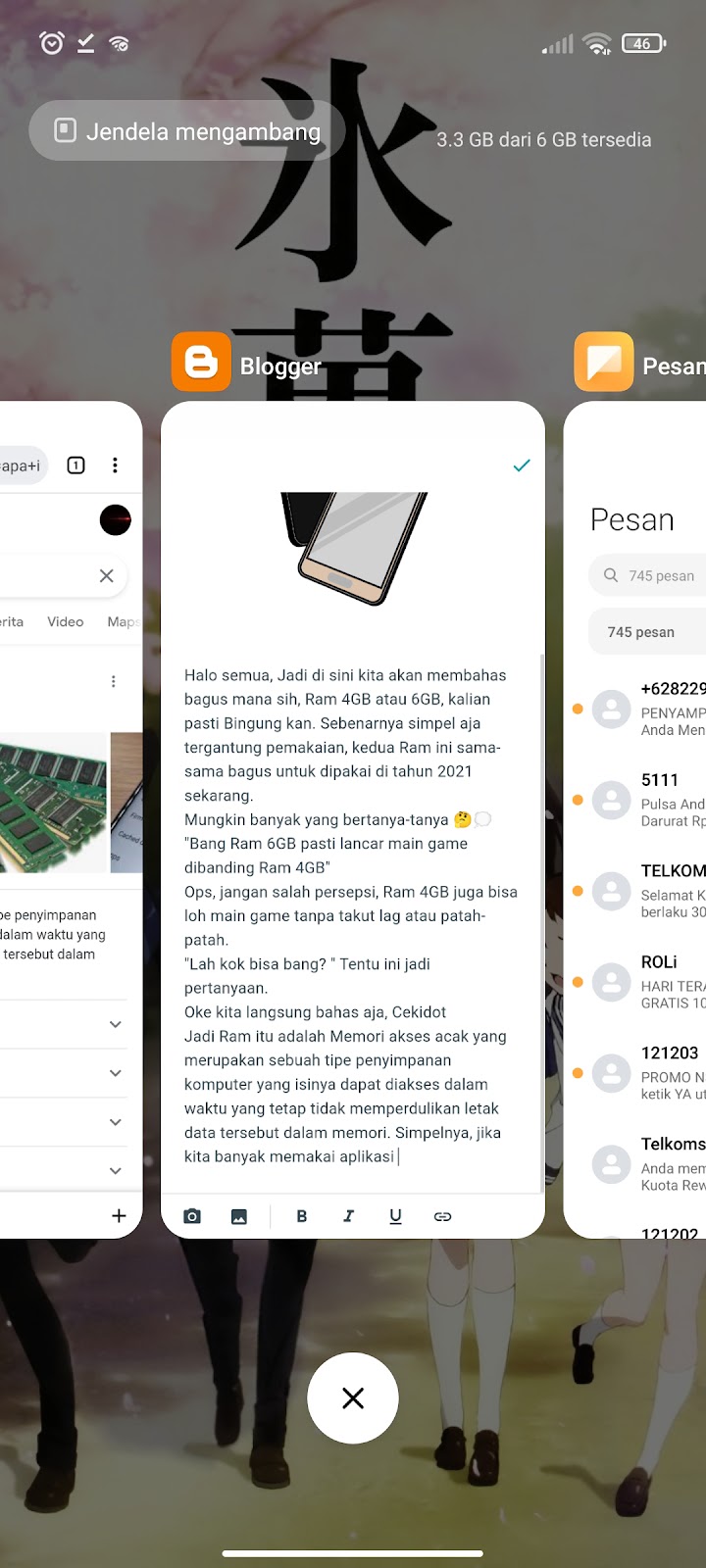Open the browser tab counter

(x=76, y=465)
